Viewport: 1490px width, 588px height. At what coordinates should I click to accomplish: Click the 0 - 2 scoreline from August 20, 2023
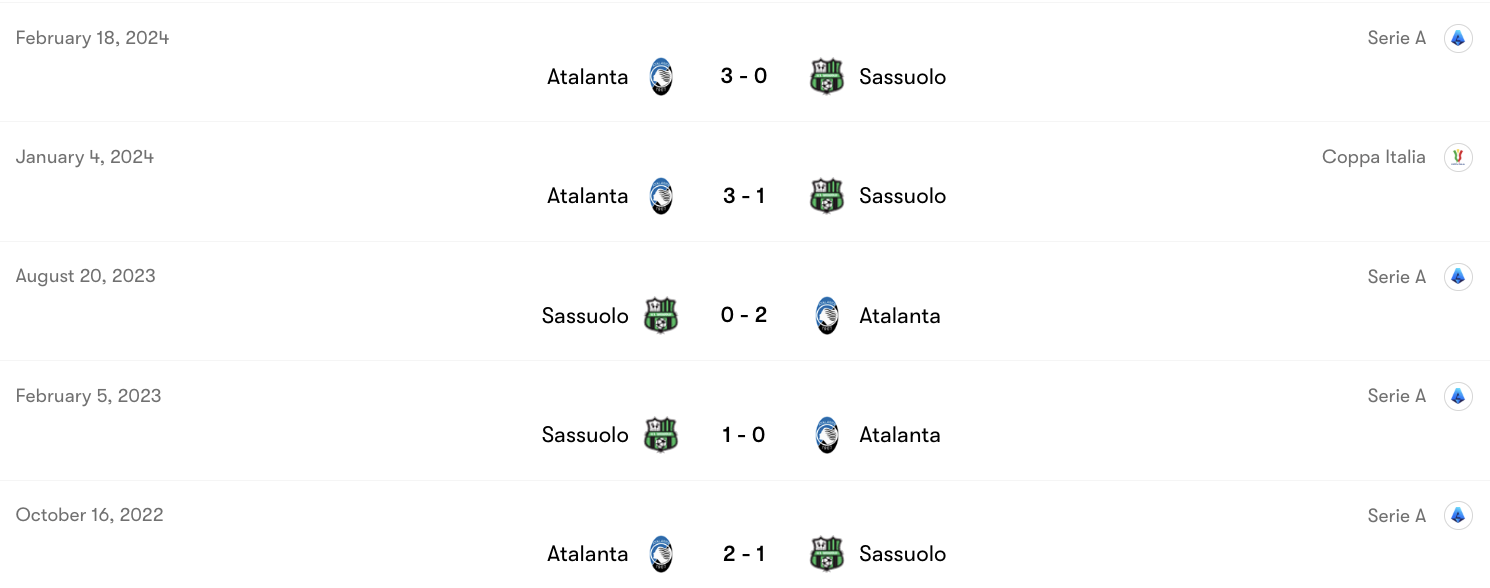(744, 315)
